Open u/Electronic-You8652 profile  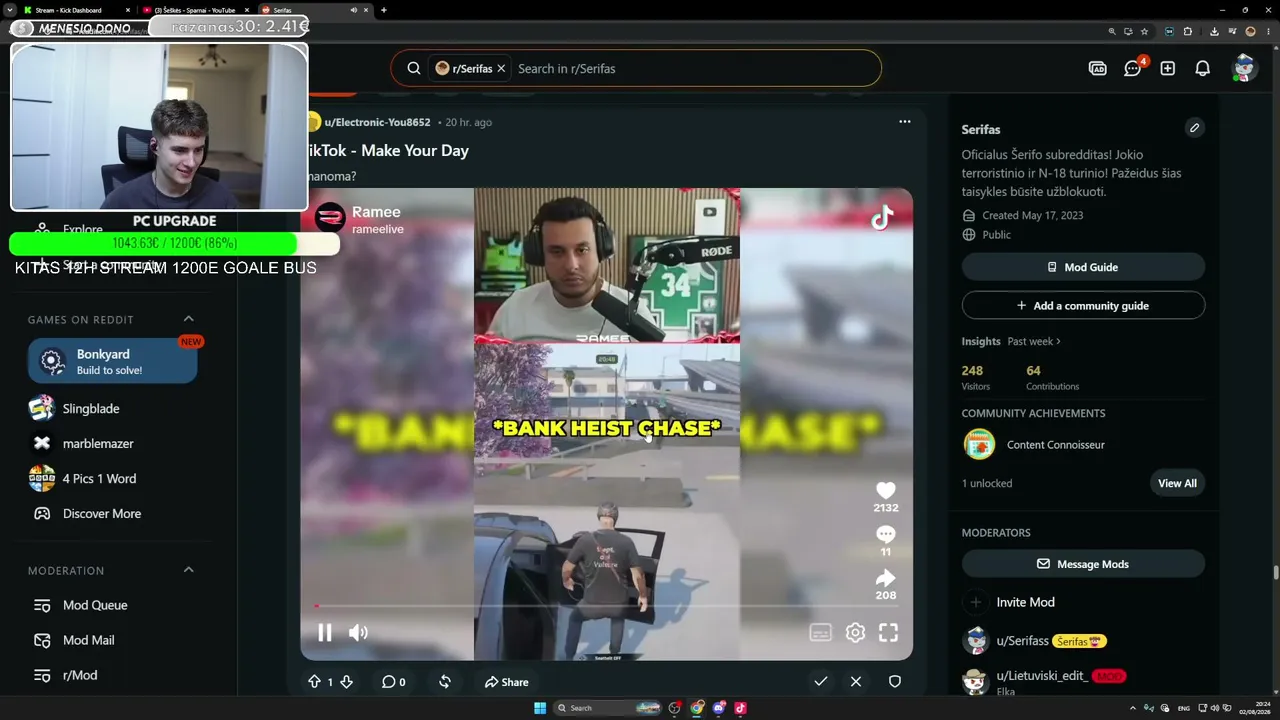(x=377, y=122)
